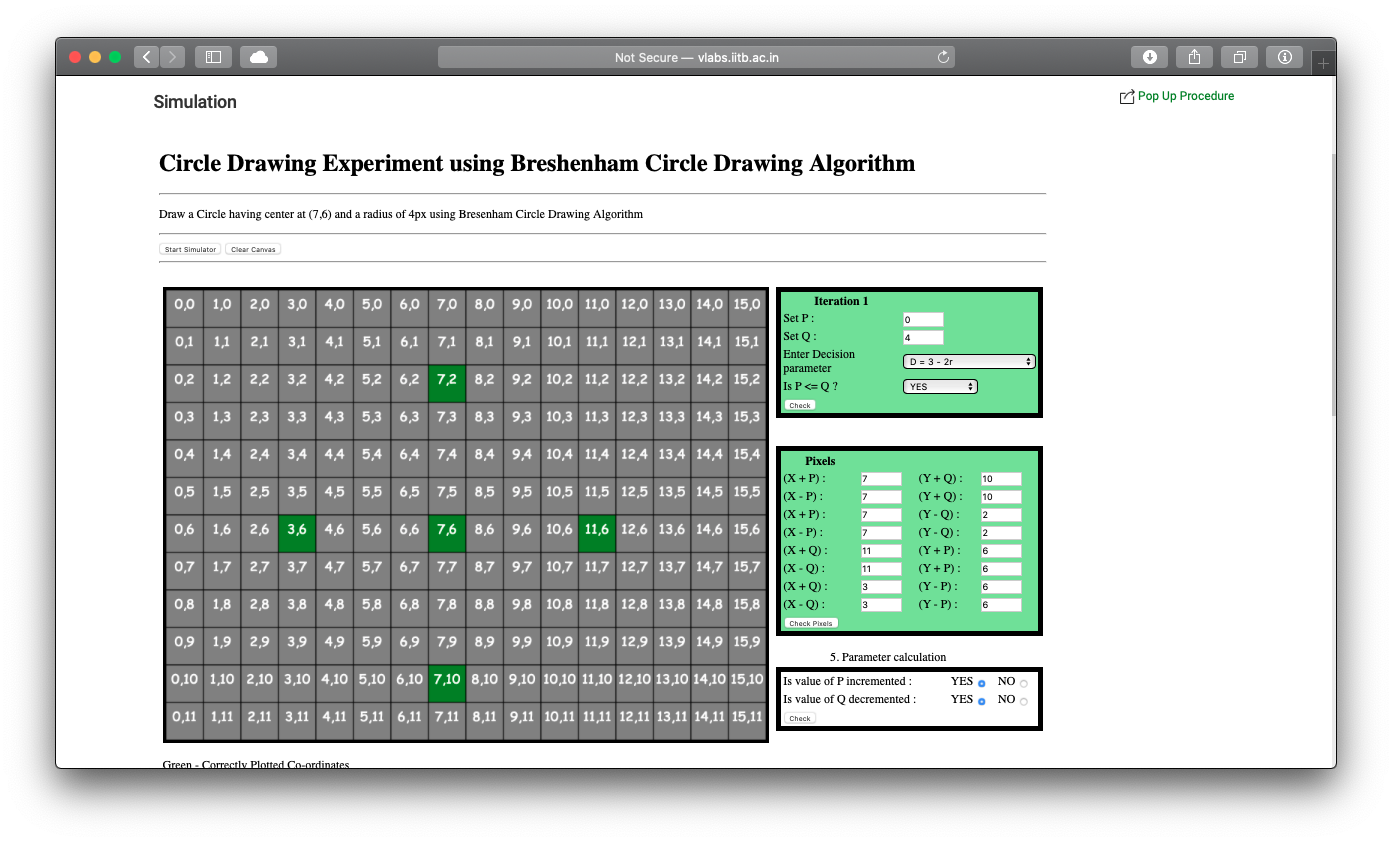Click first (Y + Q) pixel field
This screenshot has width=1392, height=842.
[x=1001, y=479]
